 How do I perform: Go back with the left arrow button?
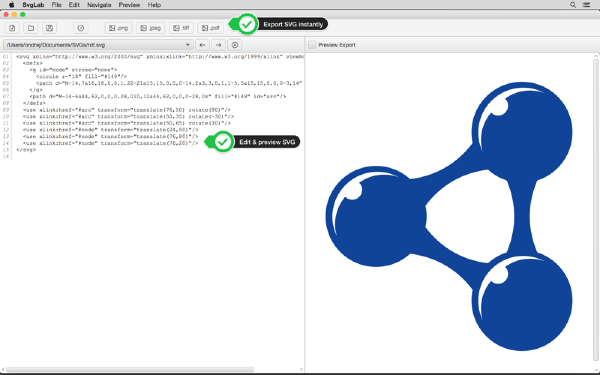pos(202,45)
